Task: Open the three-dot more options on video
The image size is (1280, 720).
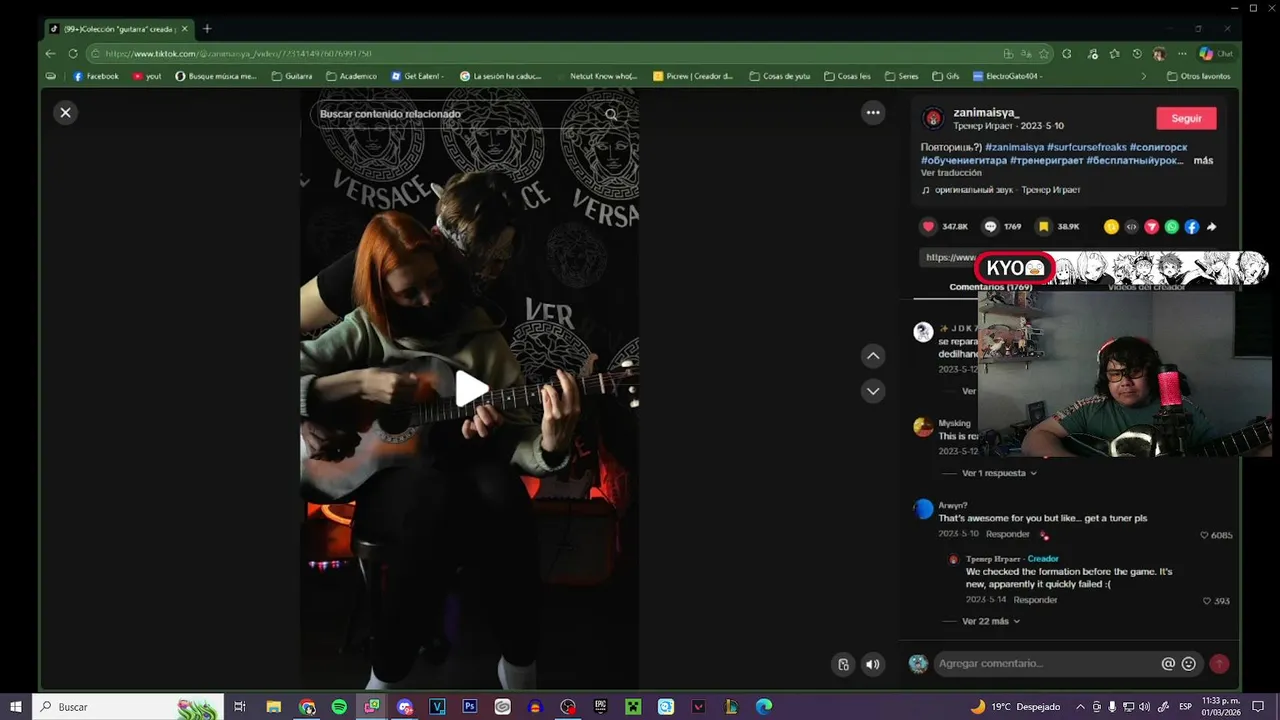Action: pos(873,113)
